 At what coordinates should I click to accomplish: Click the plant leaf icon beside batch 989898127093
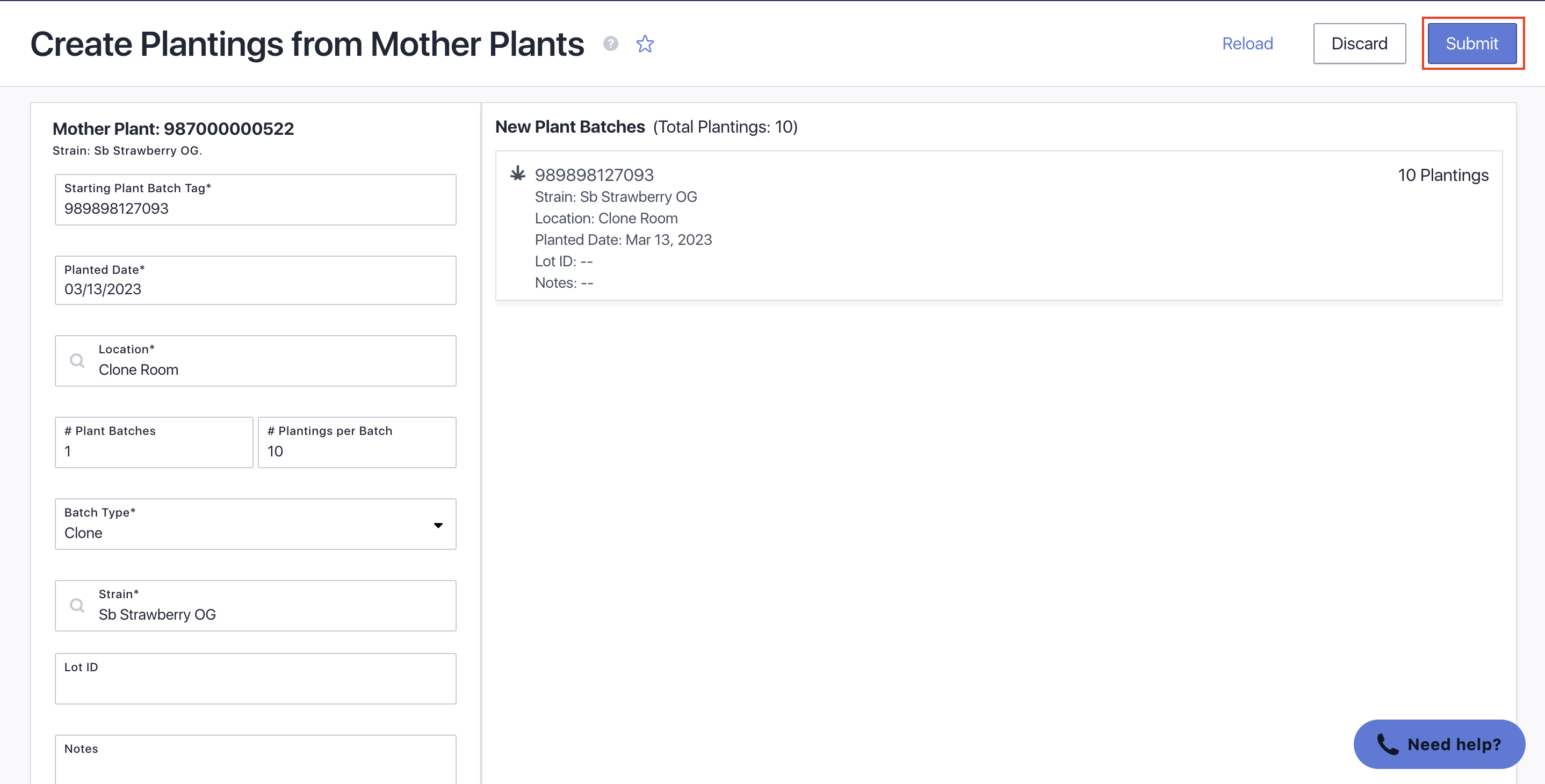click(x=518, y=174)
